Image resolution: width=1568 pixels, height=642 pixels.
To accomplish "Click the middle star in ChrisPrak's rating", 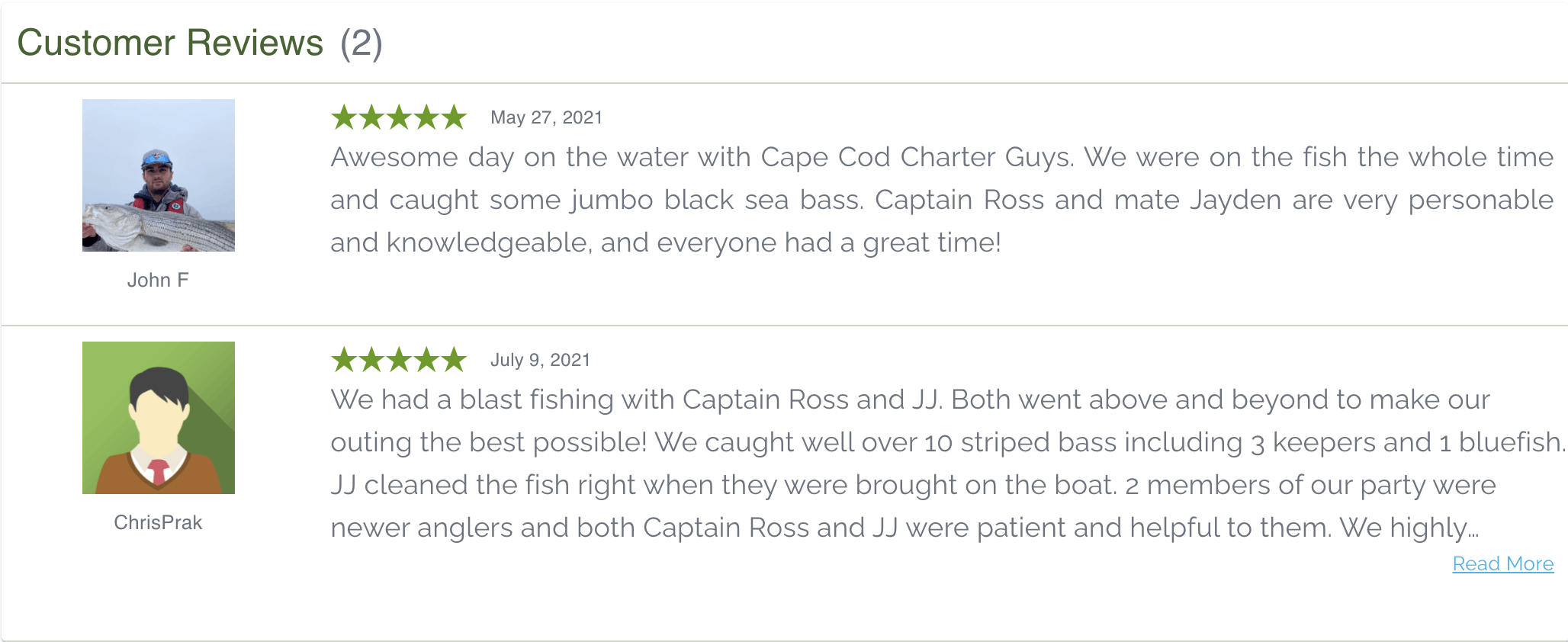I will point(400,360).
